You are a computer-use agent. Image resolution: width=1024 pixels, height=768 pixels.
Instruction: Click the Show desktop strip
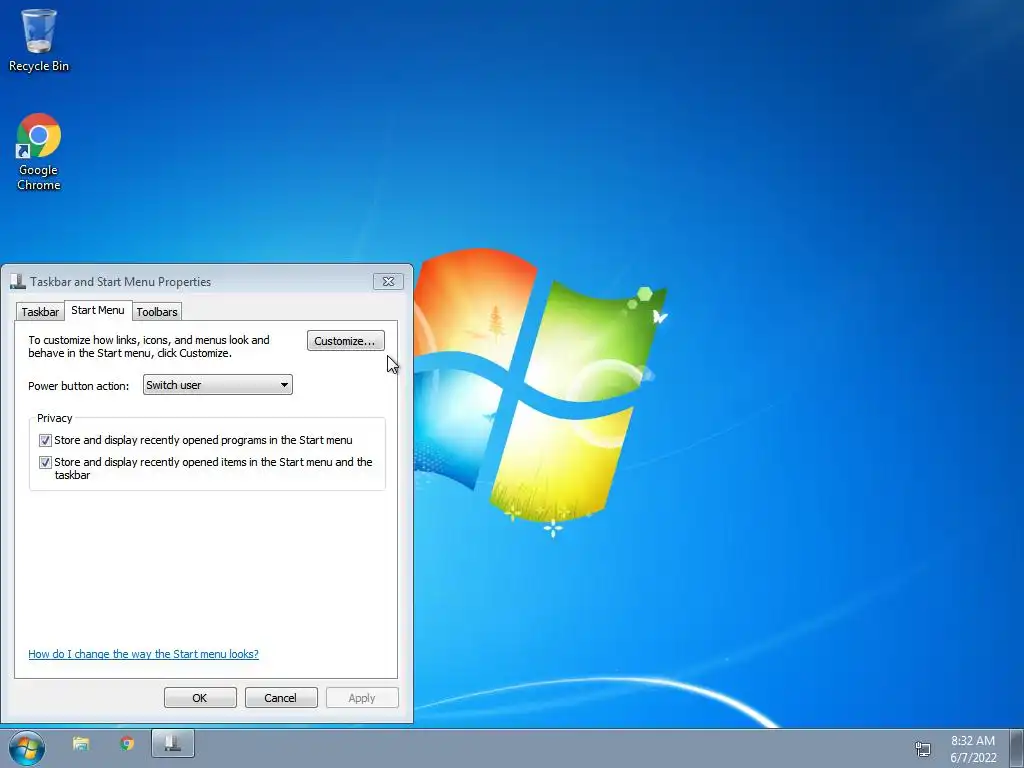(1017, 748)
